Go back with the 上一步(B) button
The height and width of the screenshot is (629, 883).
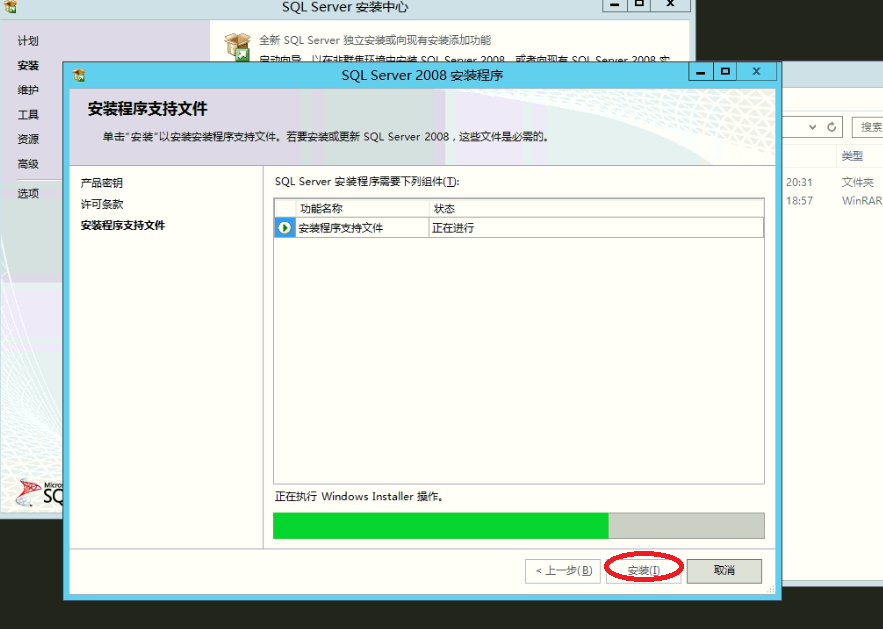point(563,570)
